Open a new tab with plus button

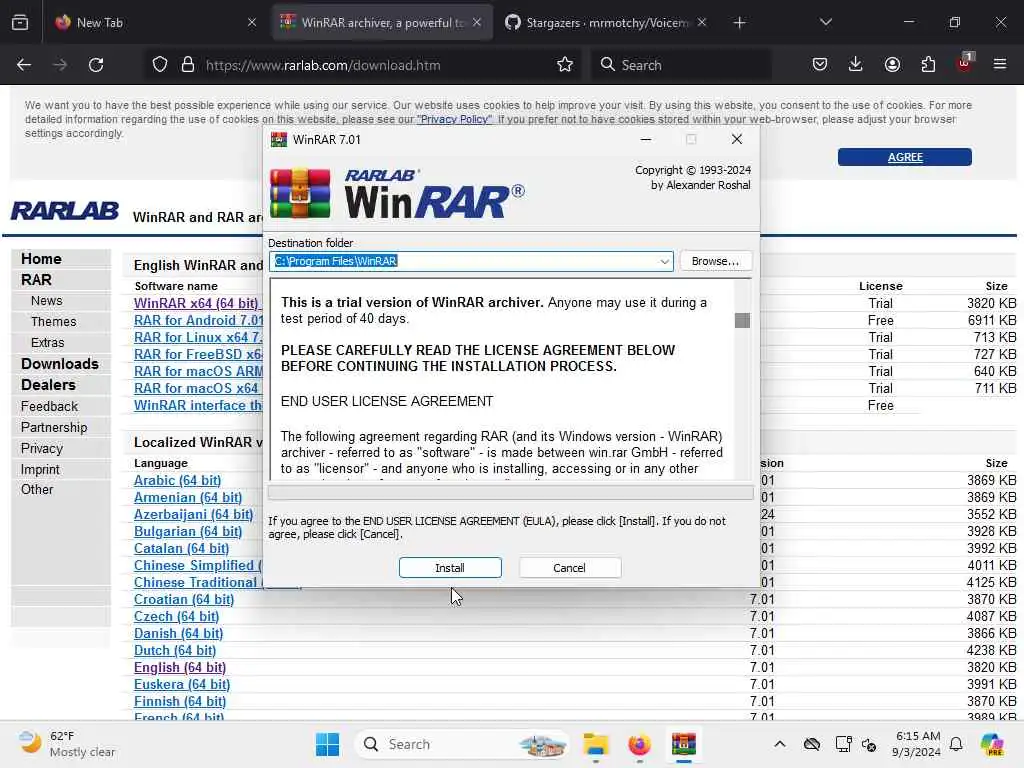click(x=739, y=22)
